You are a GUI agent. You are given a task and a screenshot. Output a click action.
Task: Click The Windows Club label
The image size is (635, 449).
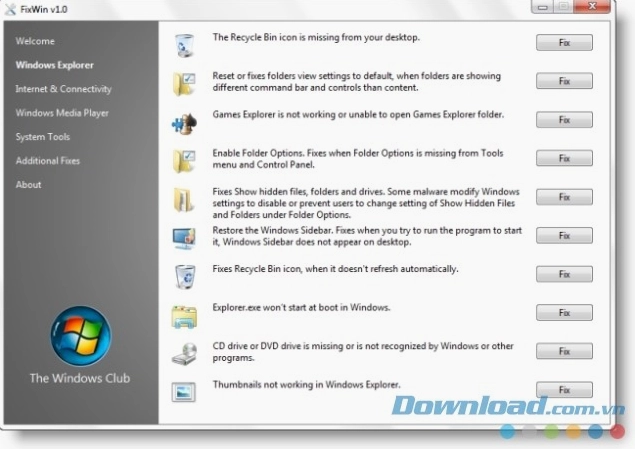pyautogui.click(x=80, y=378)
